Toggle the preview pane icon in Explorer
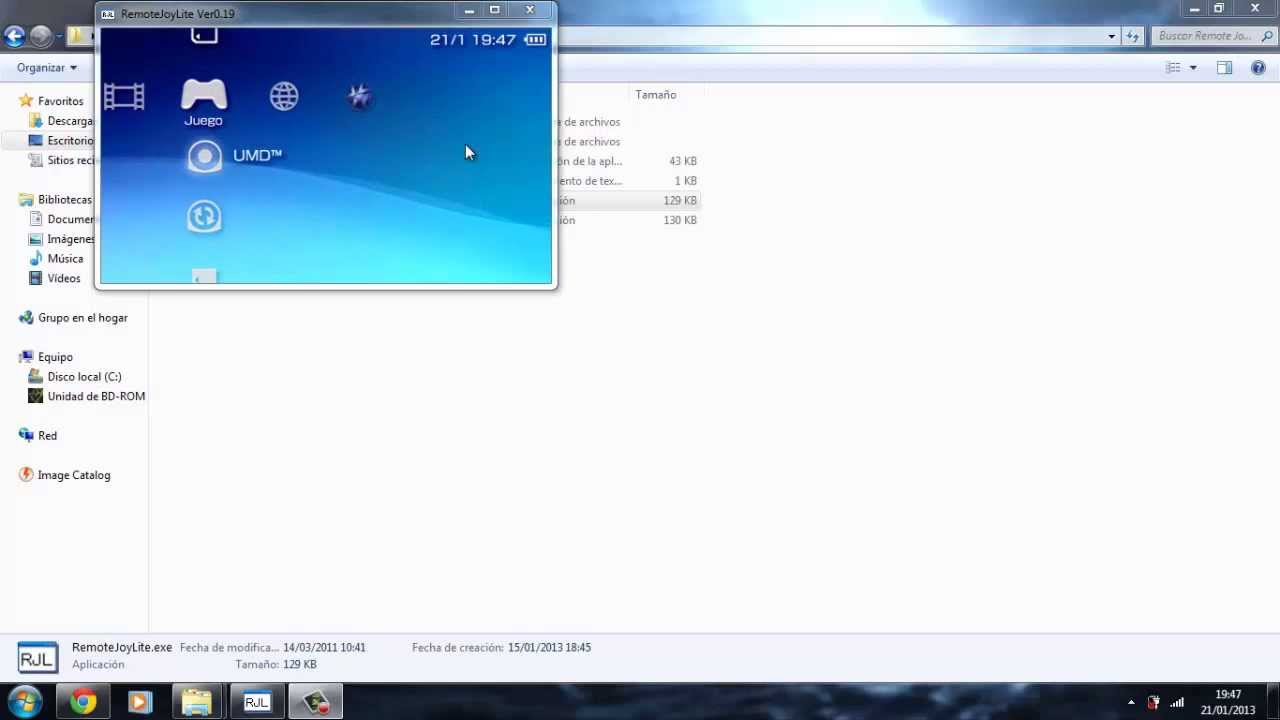1280x720 pixels. pyautogui.click(x=1224, y=68)
